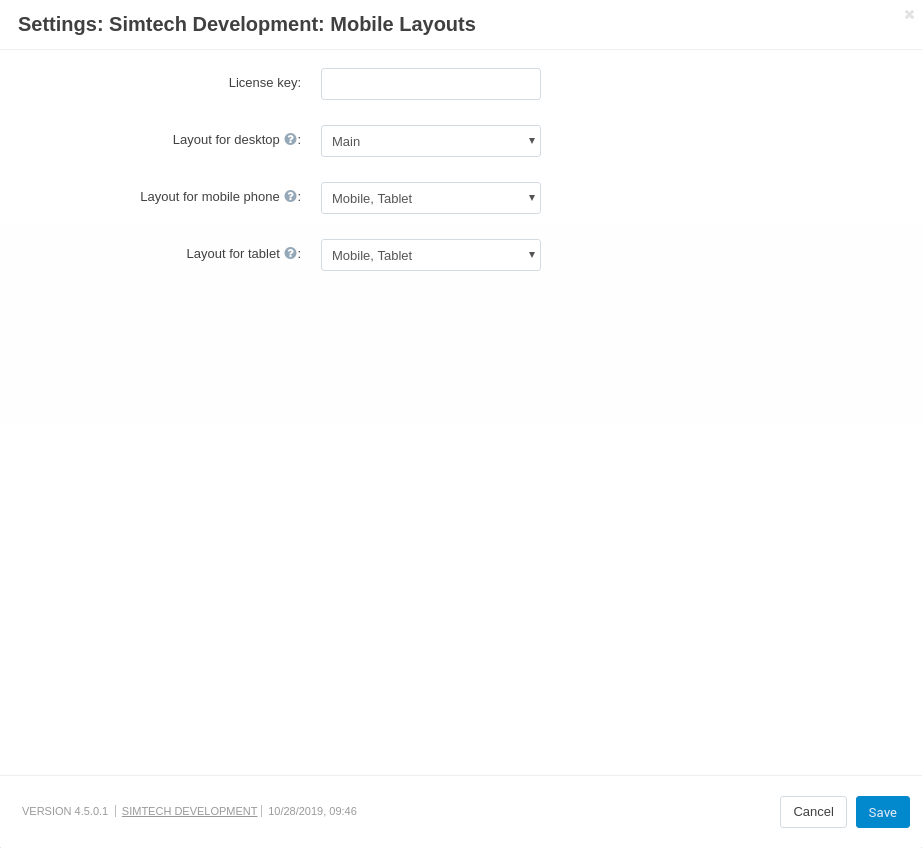Click the License key input field
This screenshot has width=922, height=848.
(430, 84)
